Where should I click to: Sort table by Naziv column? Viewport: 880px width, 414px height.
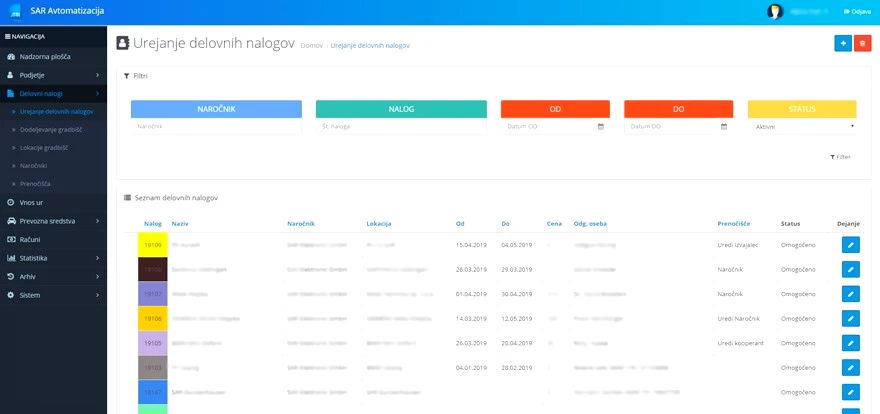coord(180,224)
